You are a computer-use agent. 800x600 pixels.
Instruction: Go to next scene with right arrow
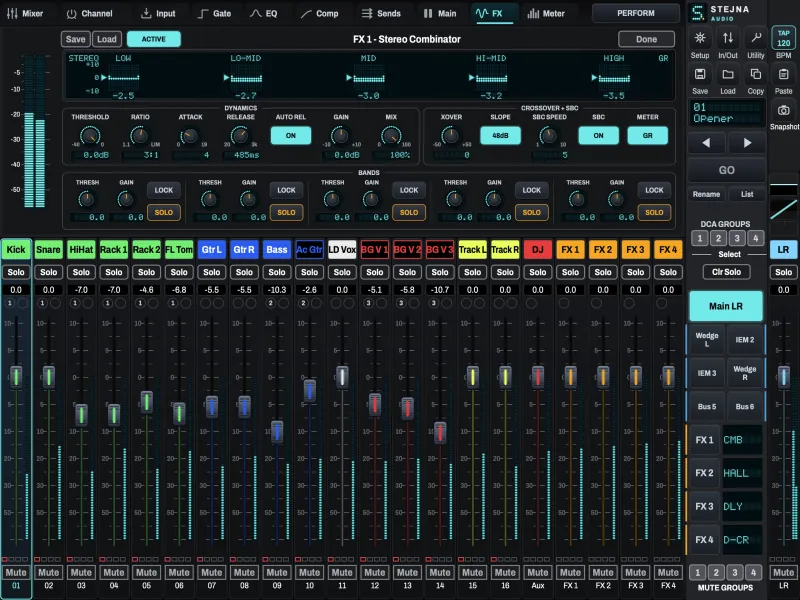tap(747, 143)
